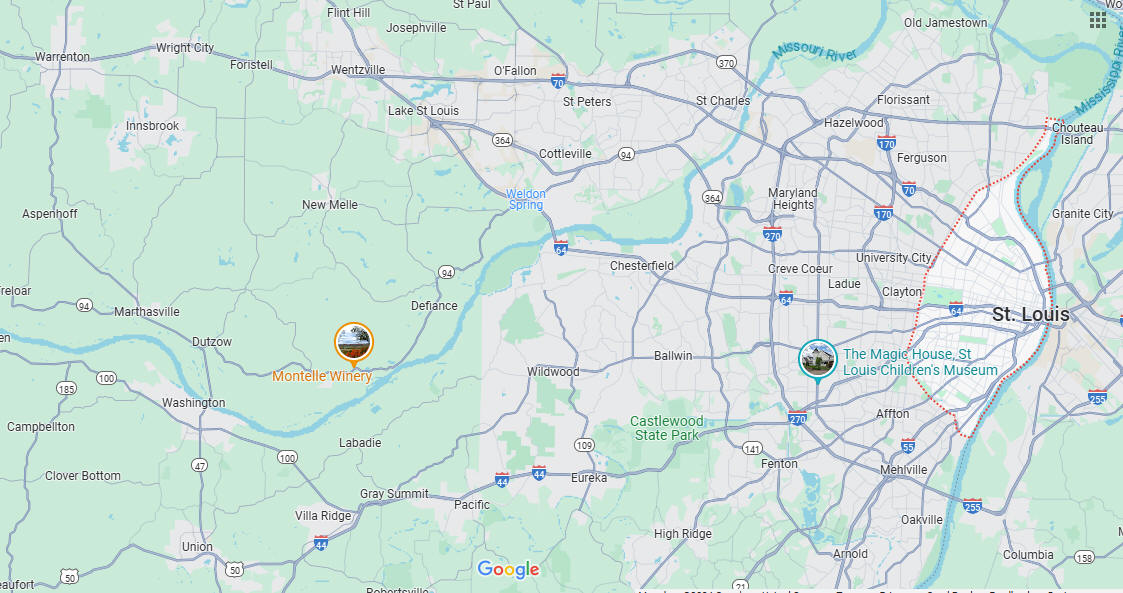Click The Magic House, St Louis Children's Museum label
The height and width of the screenshot is (593, 1123).
(920, 362)
